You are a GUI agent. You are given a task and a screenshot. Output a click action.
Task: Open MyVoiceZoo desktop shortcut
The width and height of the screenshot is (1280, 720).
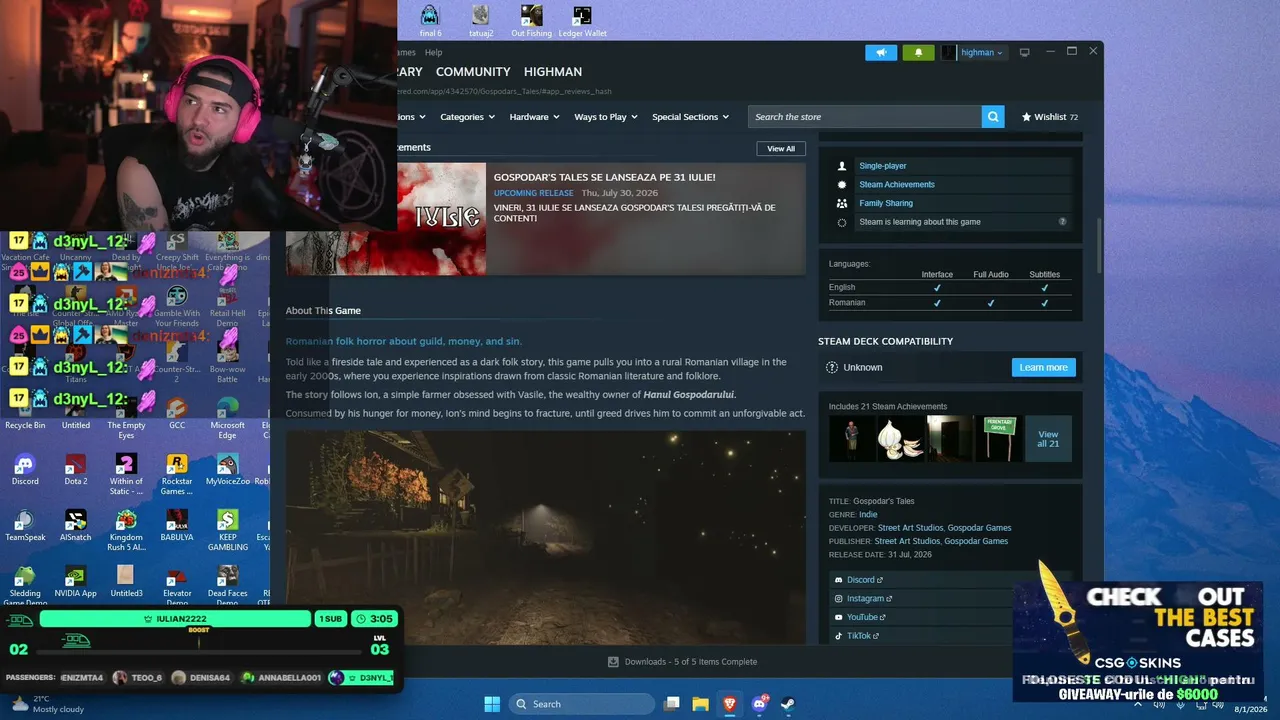[228, 469]
